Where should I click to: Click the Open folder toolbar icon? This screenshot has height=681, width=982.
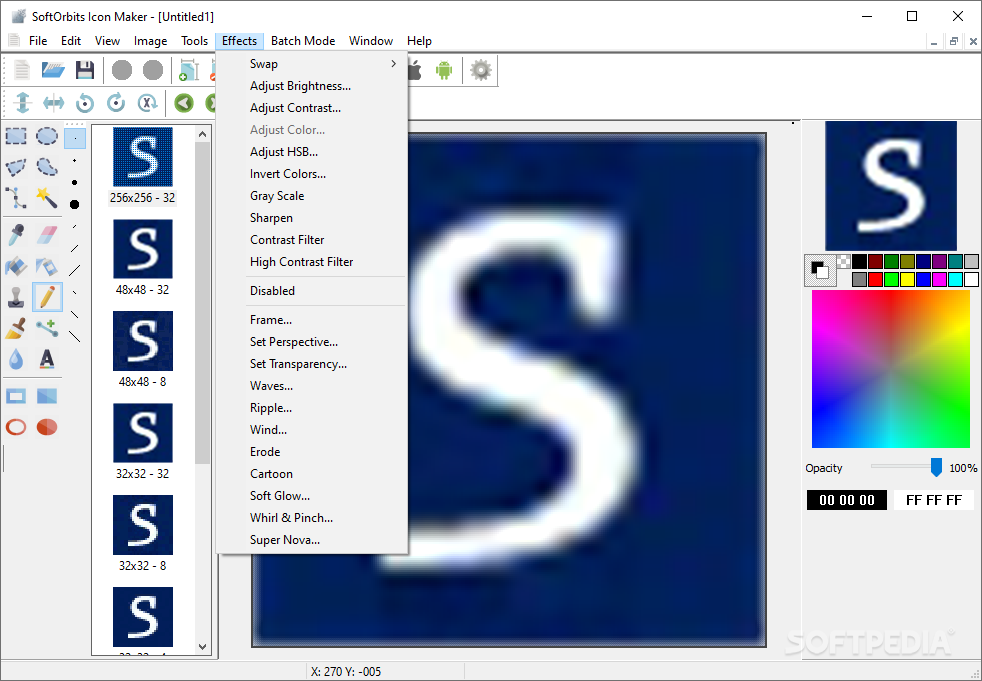coord(53,70)
